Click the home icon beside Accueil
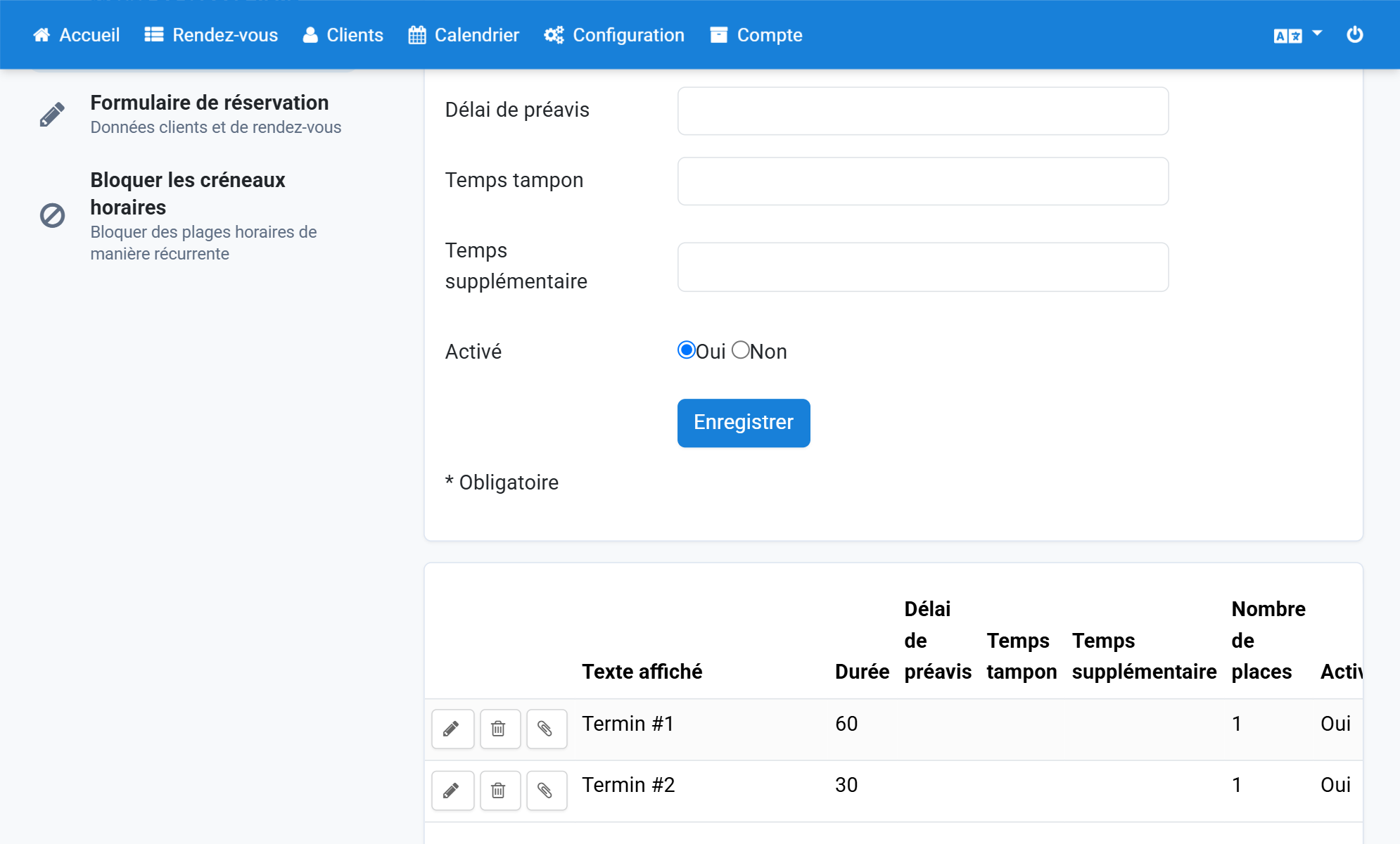This screenshot has width=1400, height=844. (x=42, y=35)
